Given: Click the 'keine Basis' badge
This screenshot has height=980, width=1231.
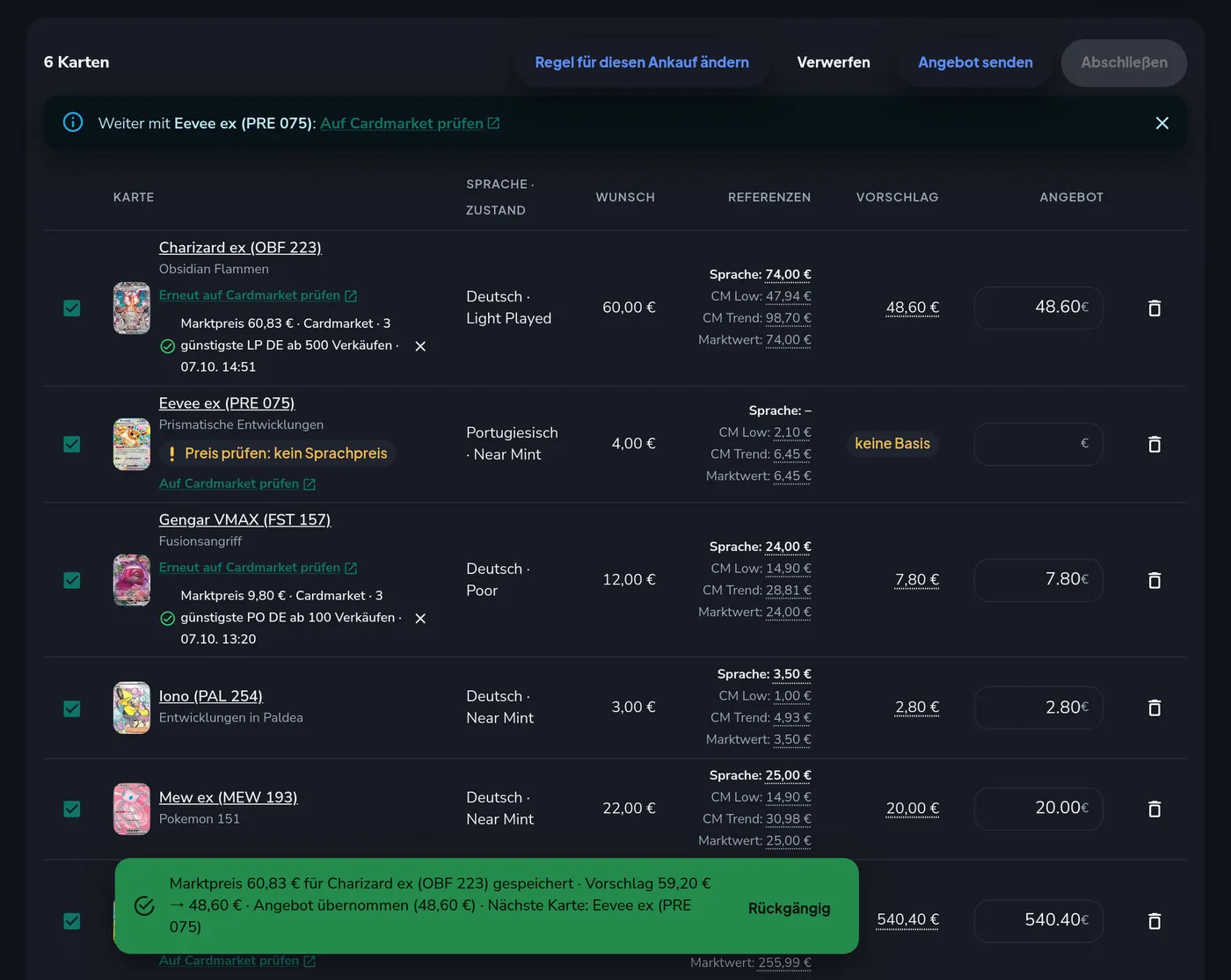Looking at the screenshot, I should [892, 444].
